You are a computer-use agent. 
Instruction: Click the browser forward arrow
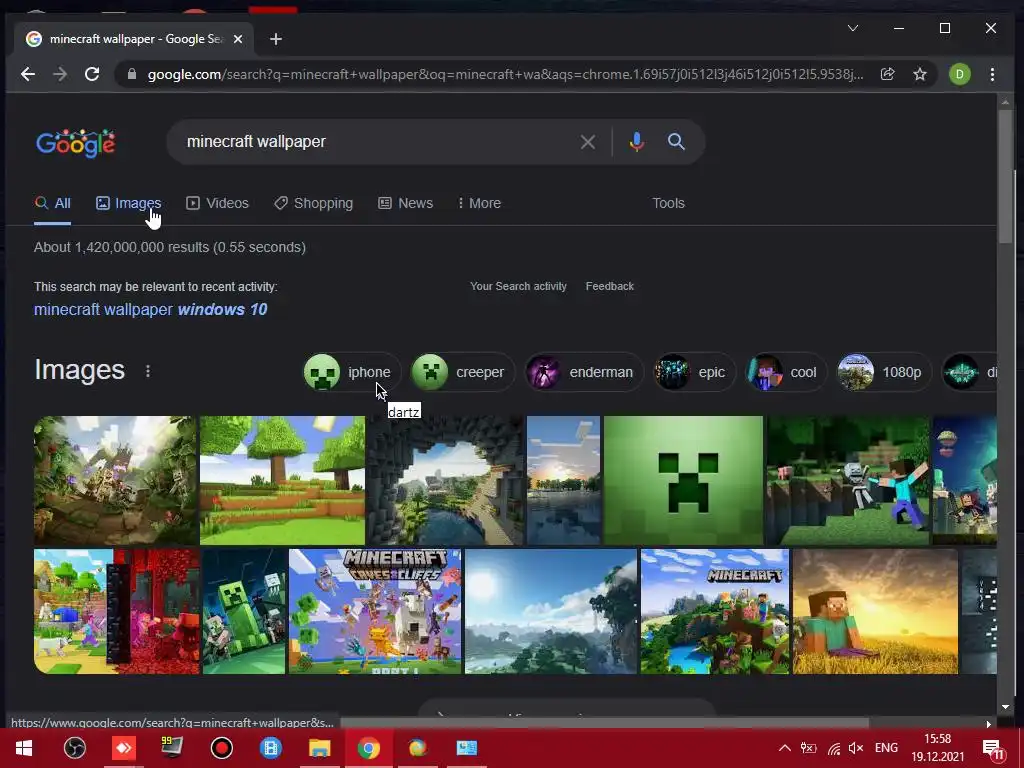pos(59,74)
